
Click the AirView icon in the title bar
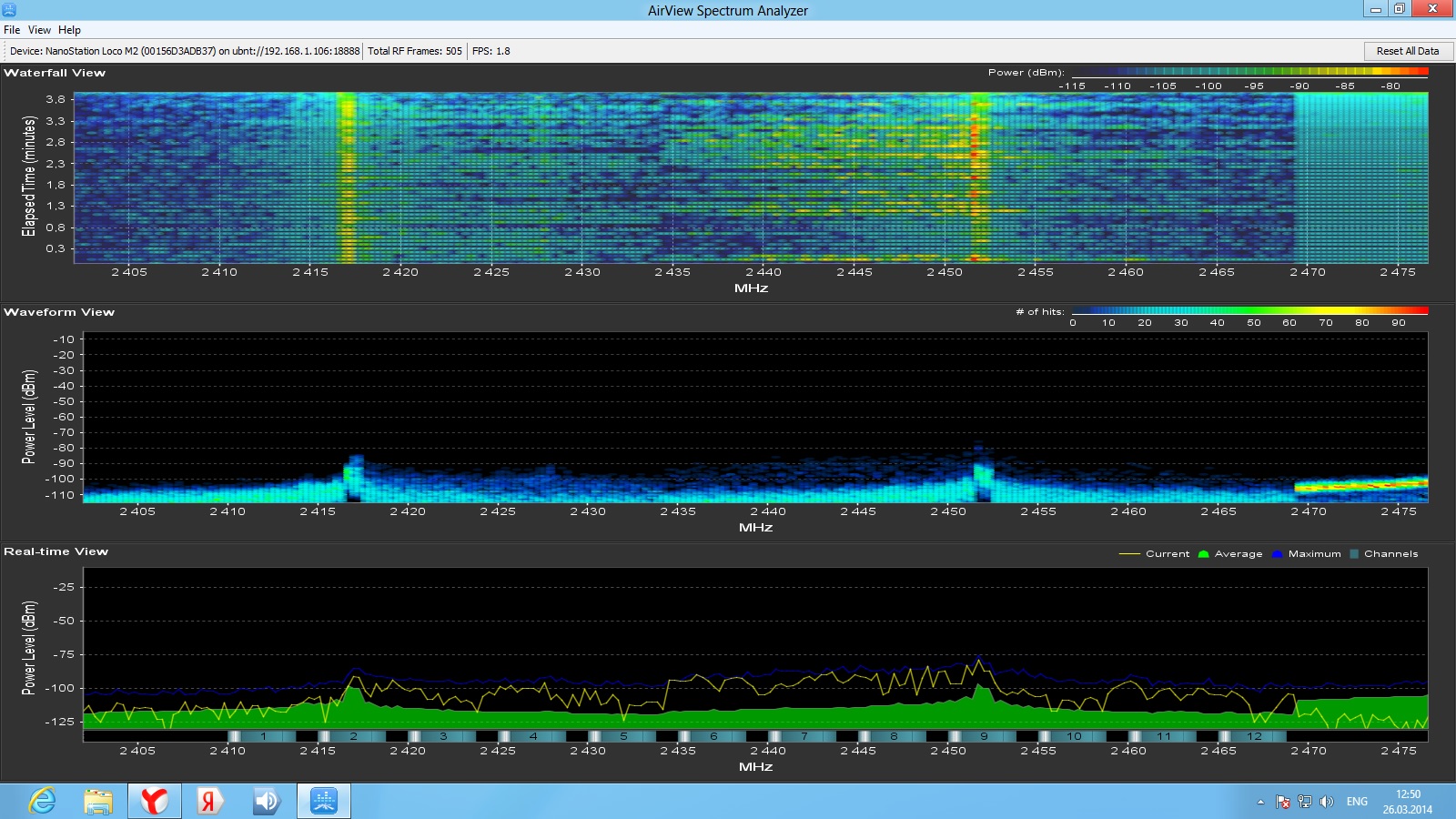tap(9, 10)
